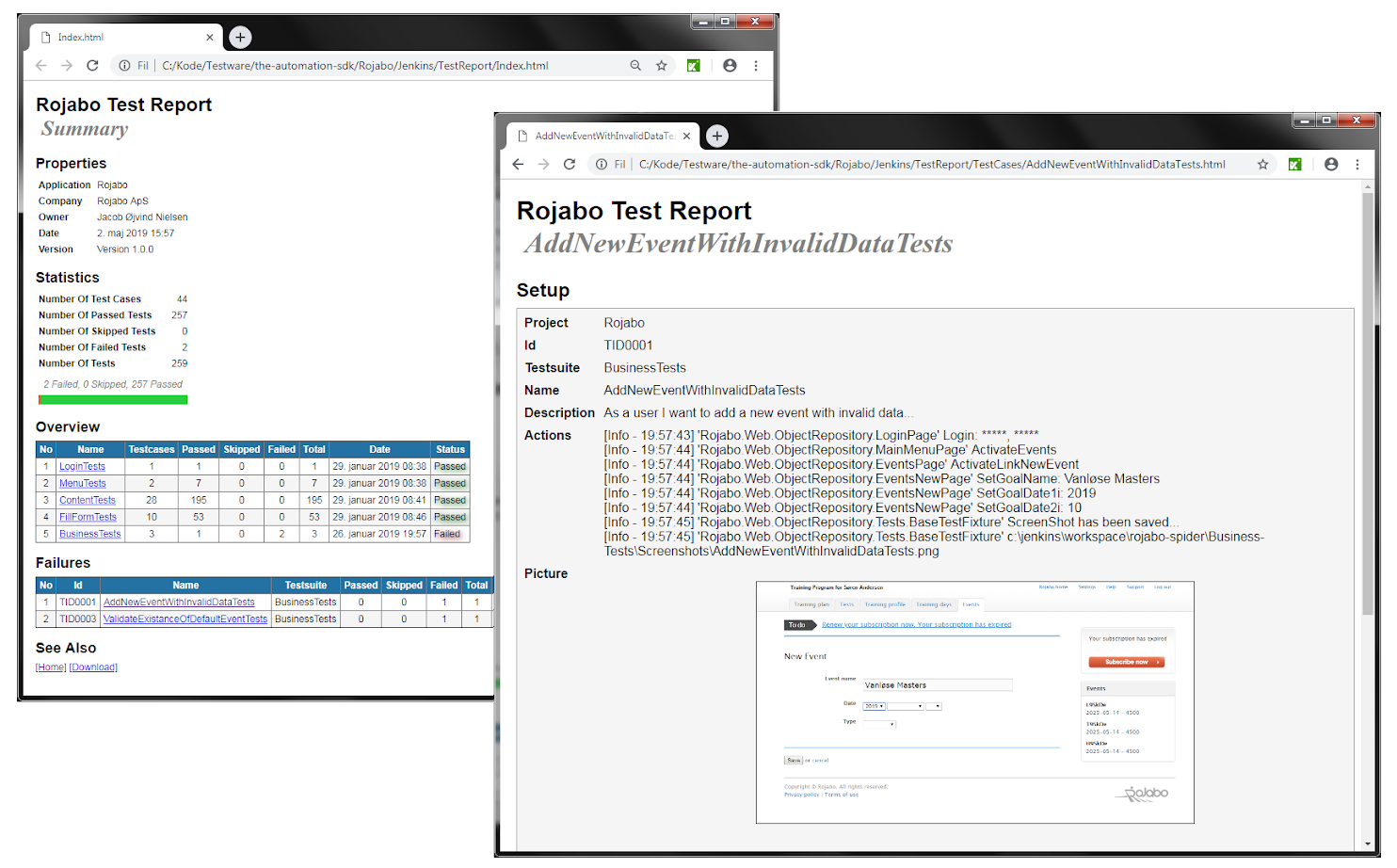Viewport: 1397px width, 868px height.
Task: Click the front window vertical scrollbar
Action: pyautogui.click(x=1368, y=405)
